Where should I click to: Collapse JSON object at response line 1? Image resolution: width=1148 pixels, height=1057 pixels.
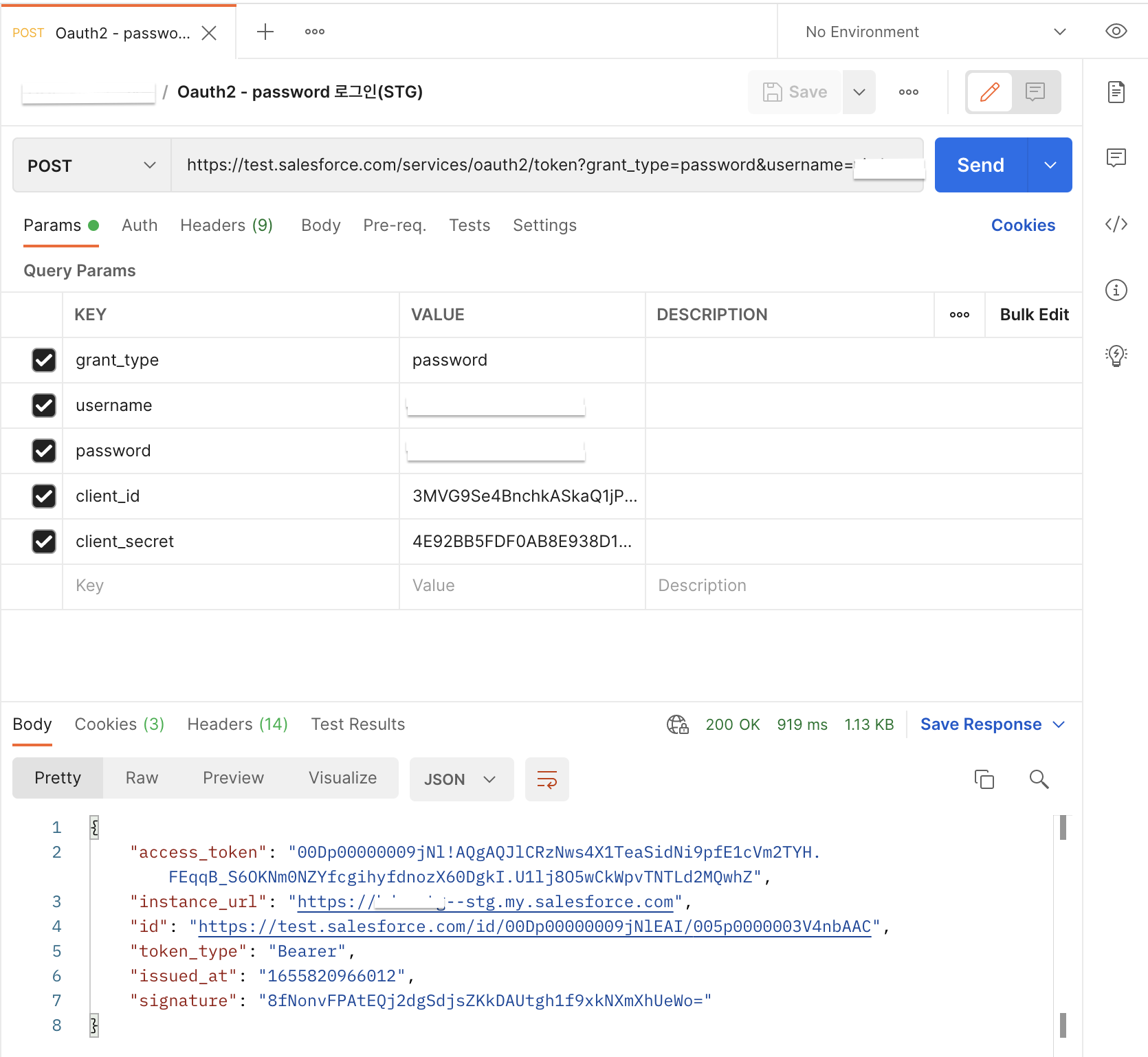(95, 827)
